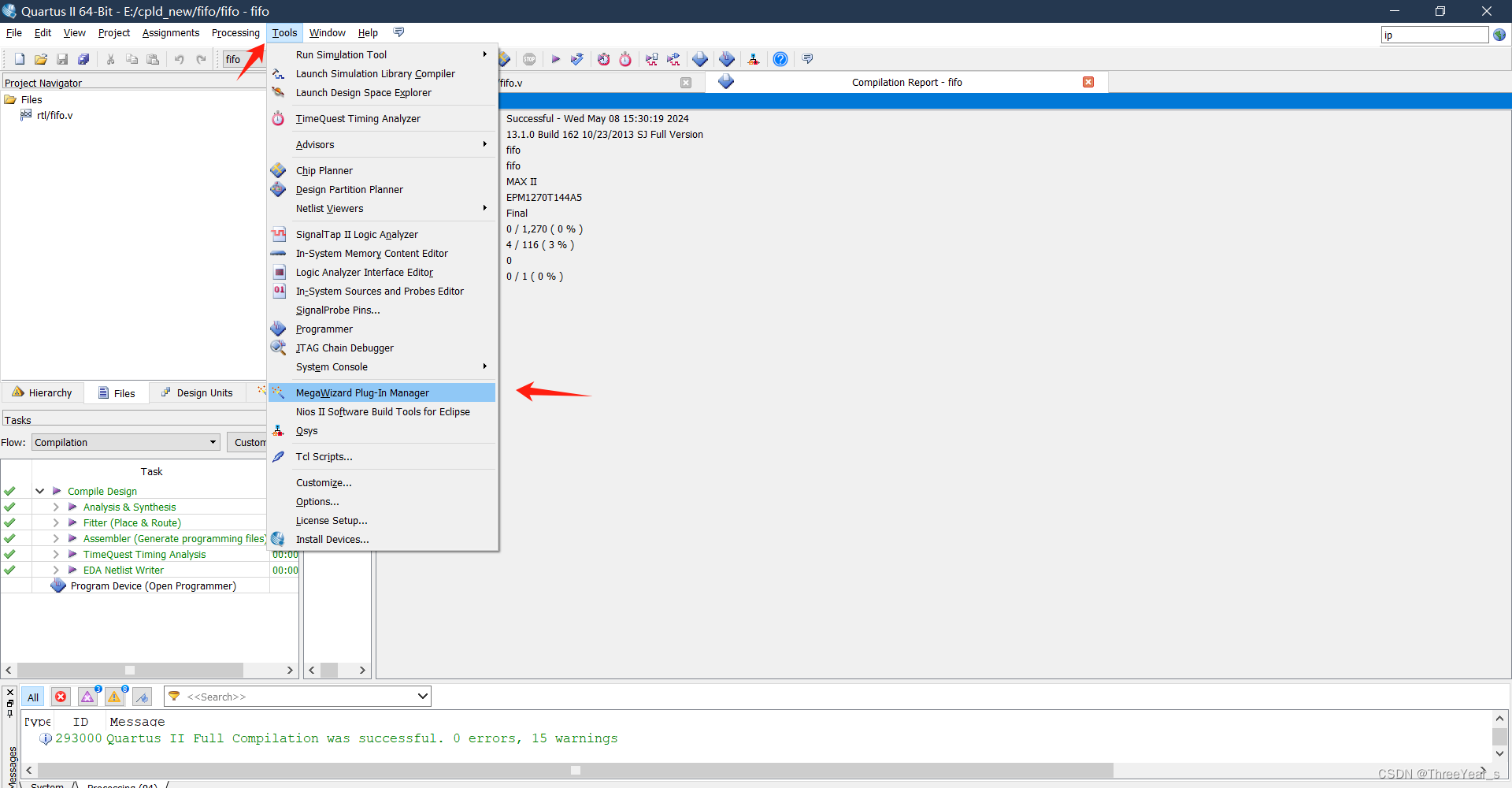Click the blue Help question mark icon
This screenshot has height=788, width=1512.
[780, 59]
